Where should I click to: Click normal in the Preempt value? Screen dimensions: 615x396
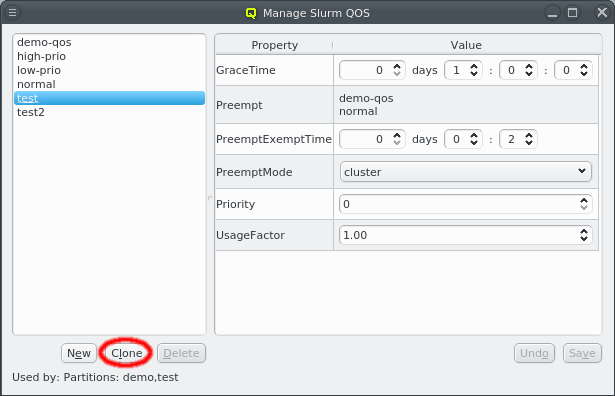[358, 111]
